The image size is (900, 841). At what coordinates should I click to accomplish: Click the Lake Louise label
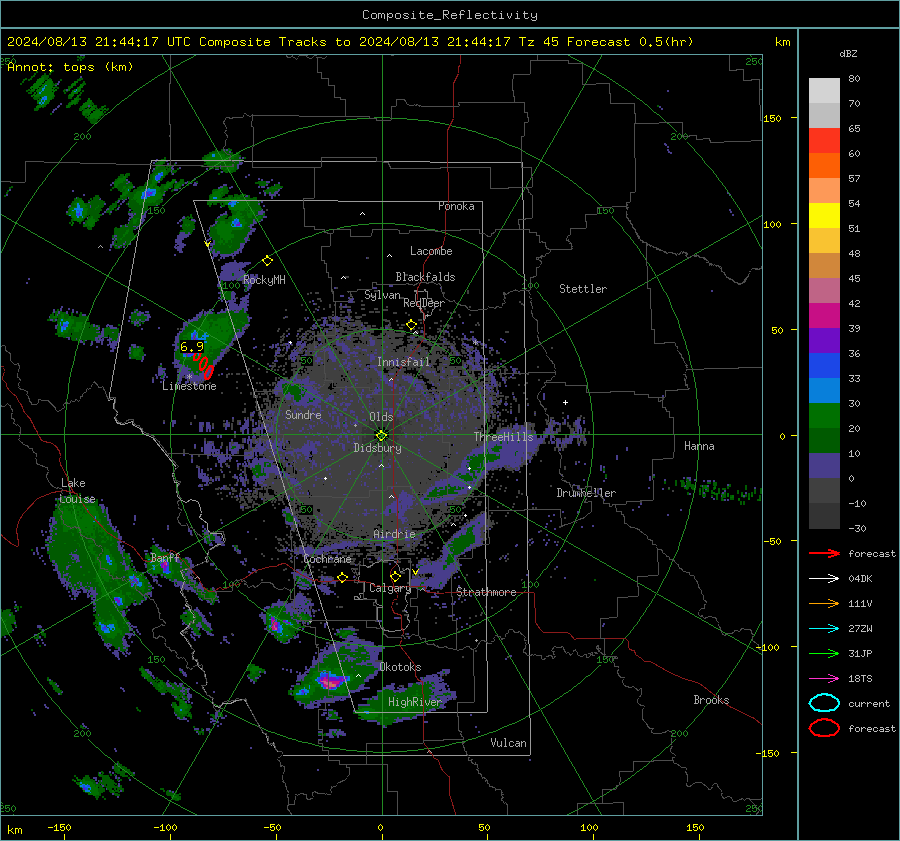[x=78, y=491]
